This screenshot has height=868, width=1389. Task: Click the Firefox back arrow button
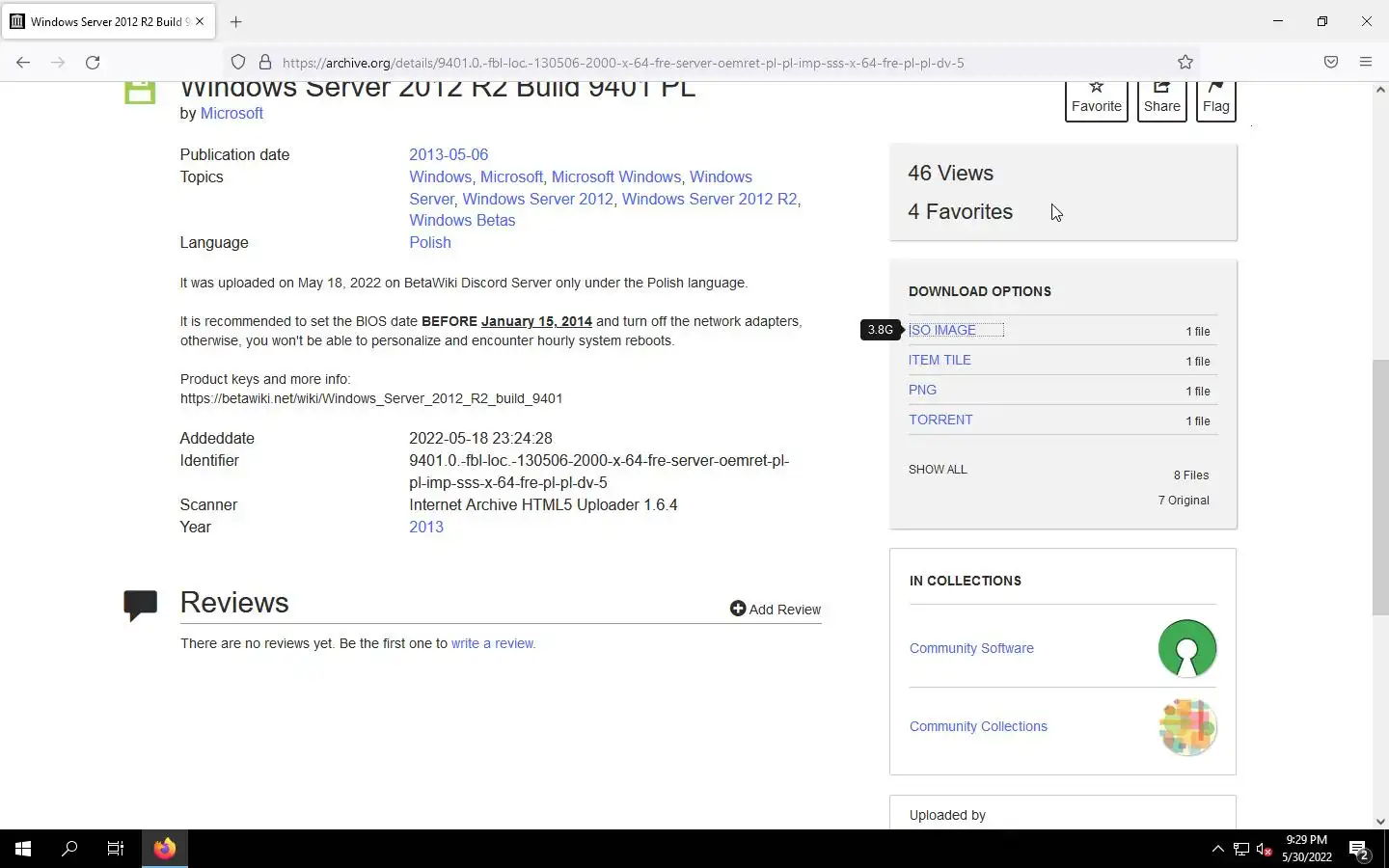pyautogui.click(x=23, y=63)
